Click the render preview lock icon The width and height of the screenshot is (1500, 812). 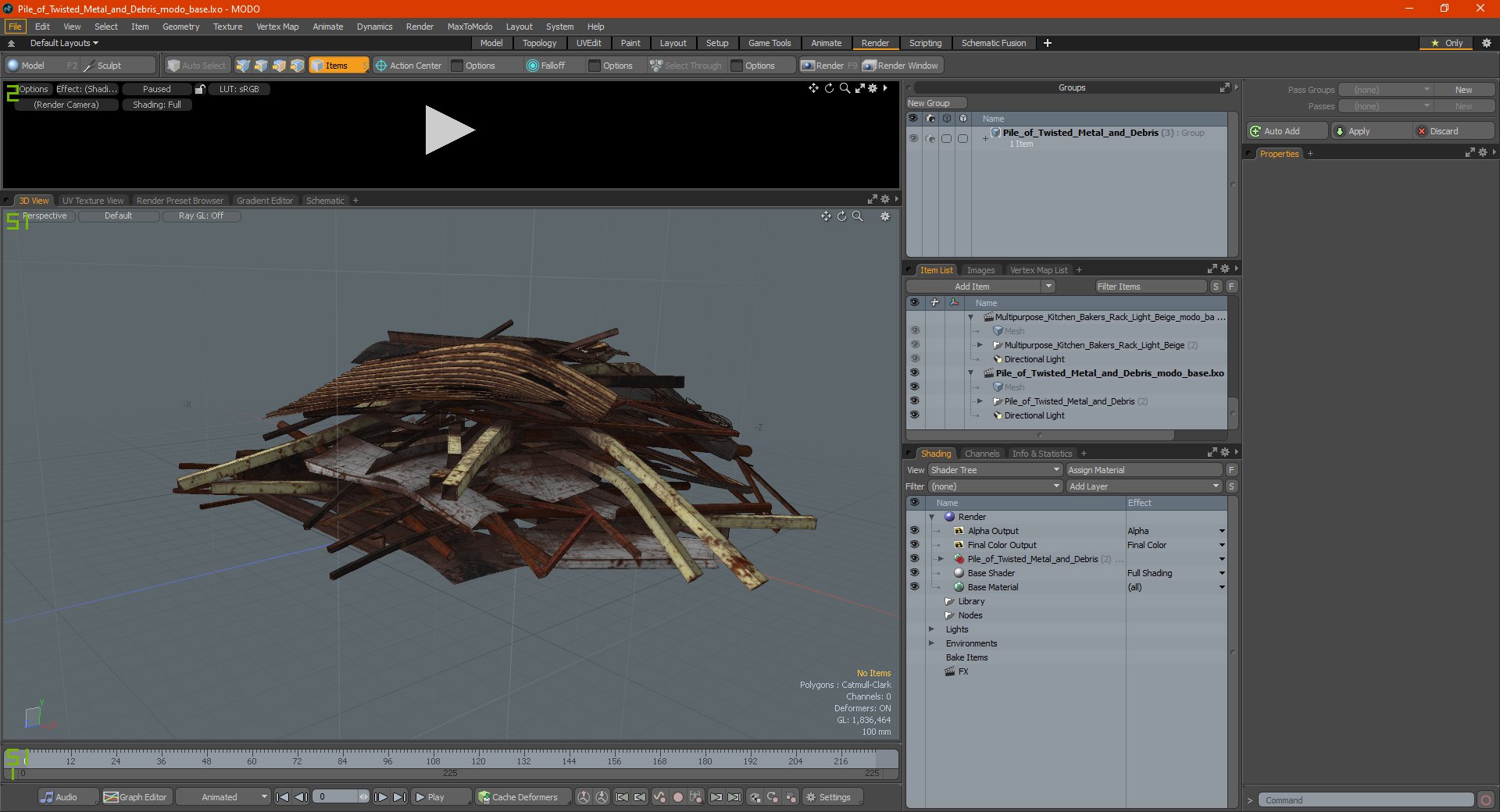[200, 89]
